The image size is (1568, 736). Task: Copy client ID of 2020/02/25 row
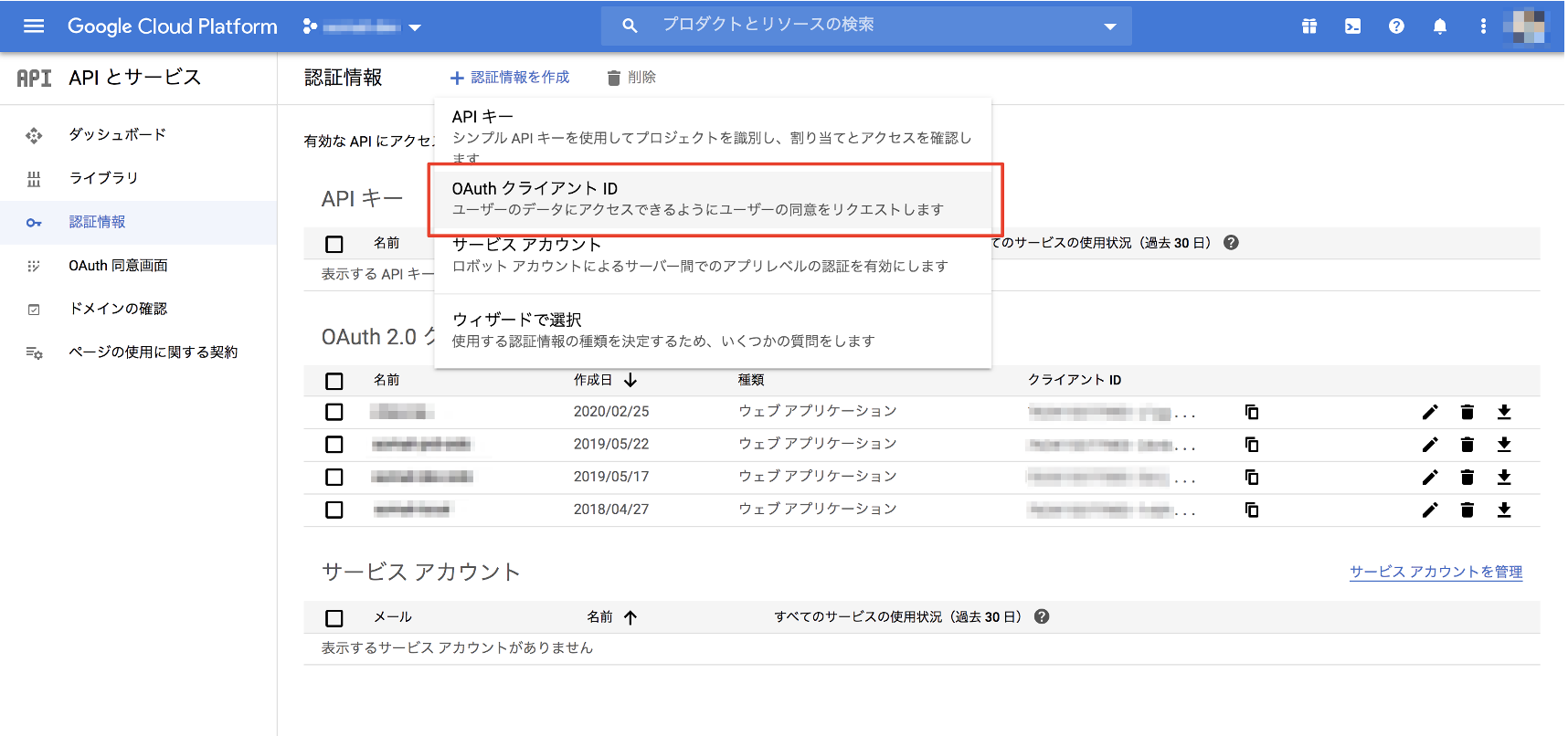(x=1252, y=412)
